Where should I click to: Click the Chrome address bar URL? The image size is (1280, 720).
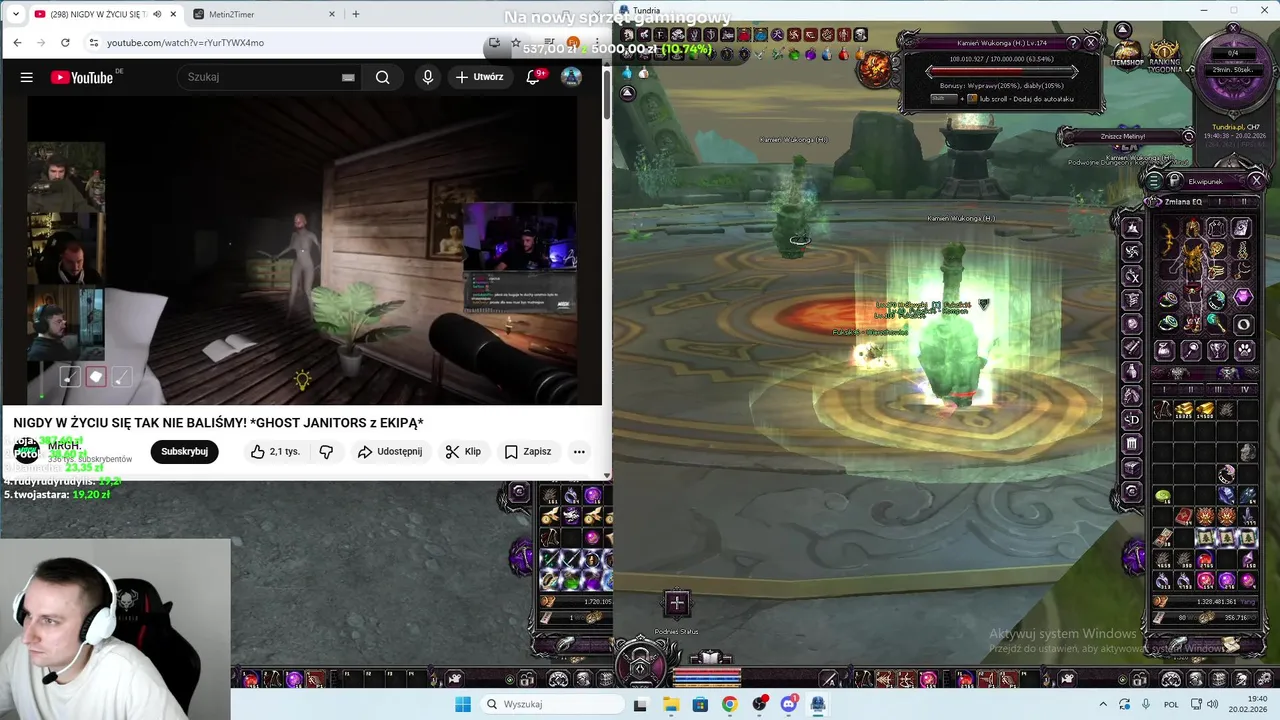[x=186, y=43]
